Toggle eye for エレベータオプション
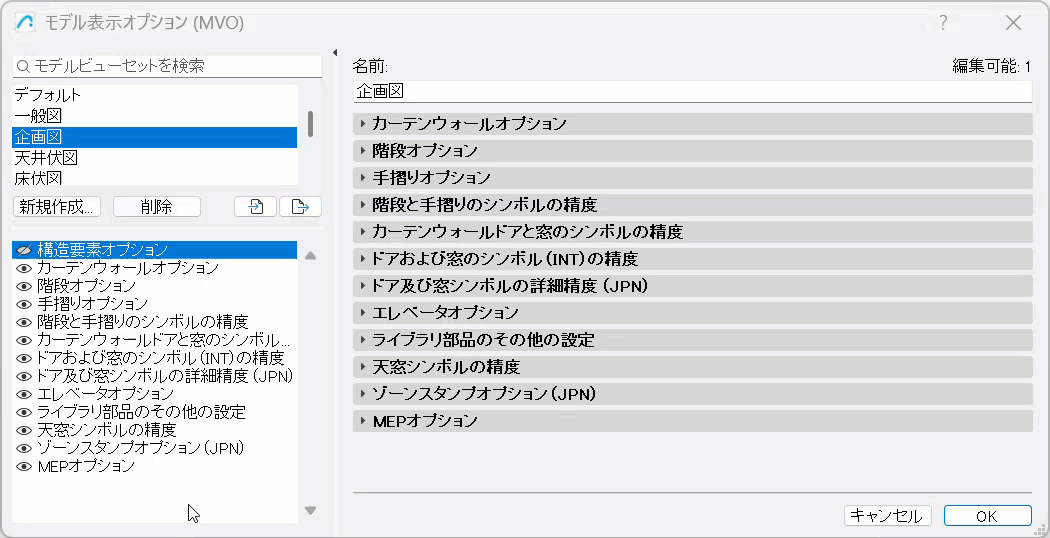The image size is (1050, 538). tap(24, 394)
